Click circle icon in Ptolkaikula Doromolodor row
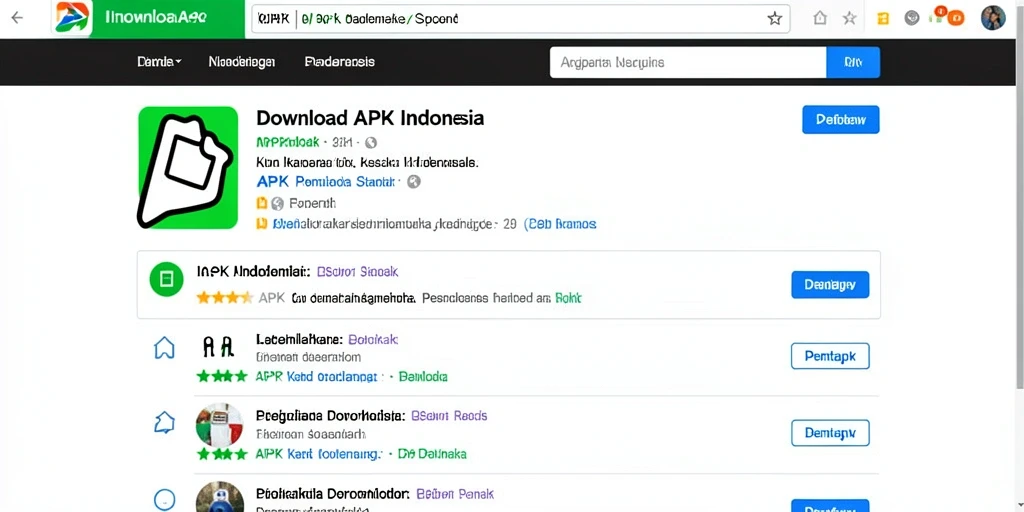Image resolution: width=1024 pixels, height=512 pixels. tap(164, 500)
